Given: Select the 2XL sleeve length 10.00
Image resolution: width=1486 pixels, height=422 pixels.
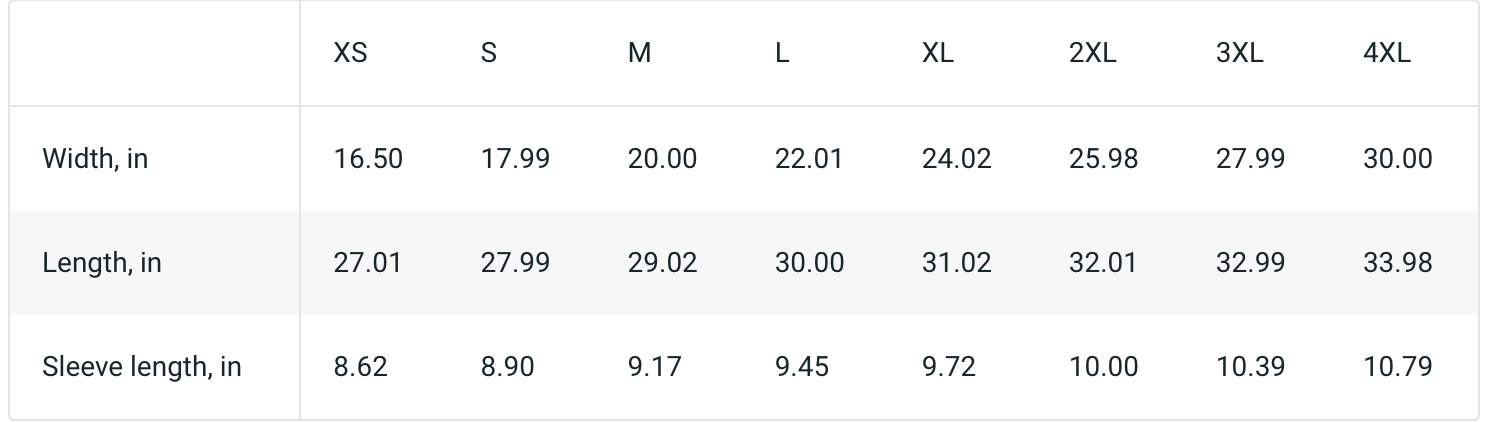Looking at the screenshot, I should click(x=1103, y=367).
